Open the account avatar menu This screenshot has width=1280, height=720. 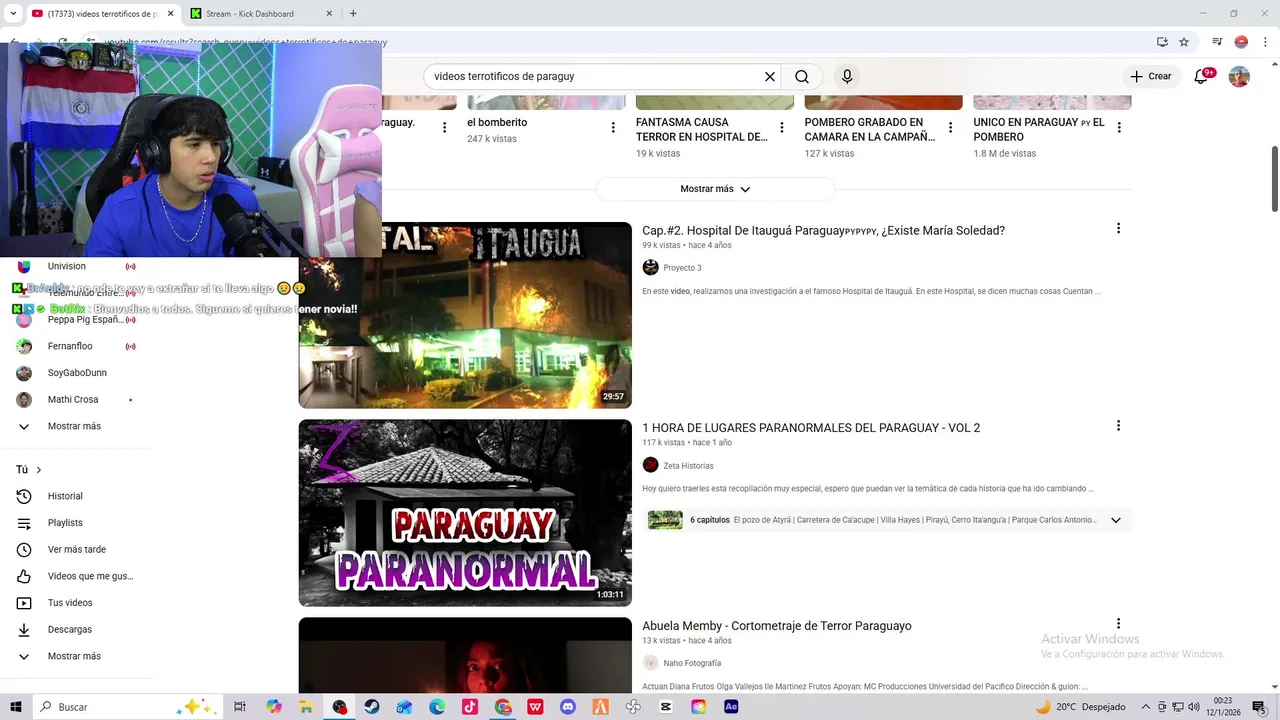pos(1239,77)
